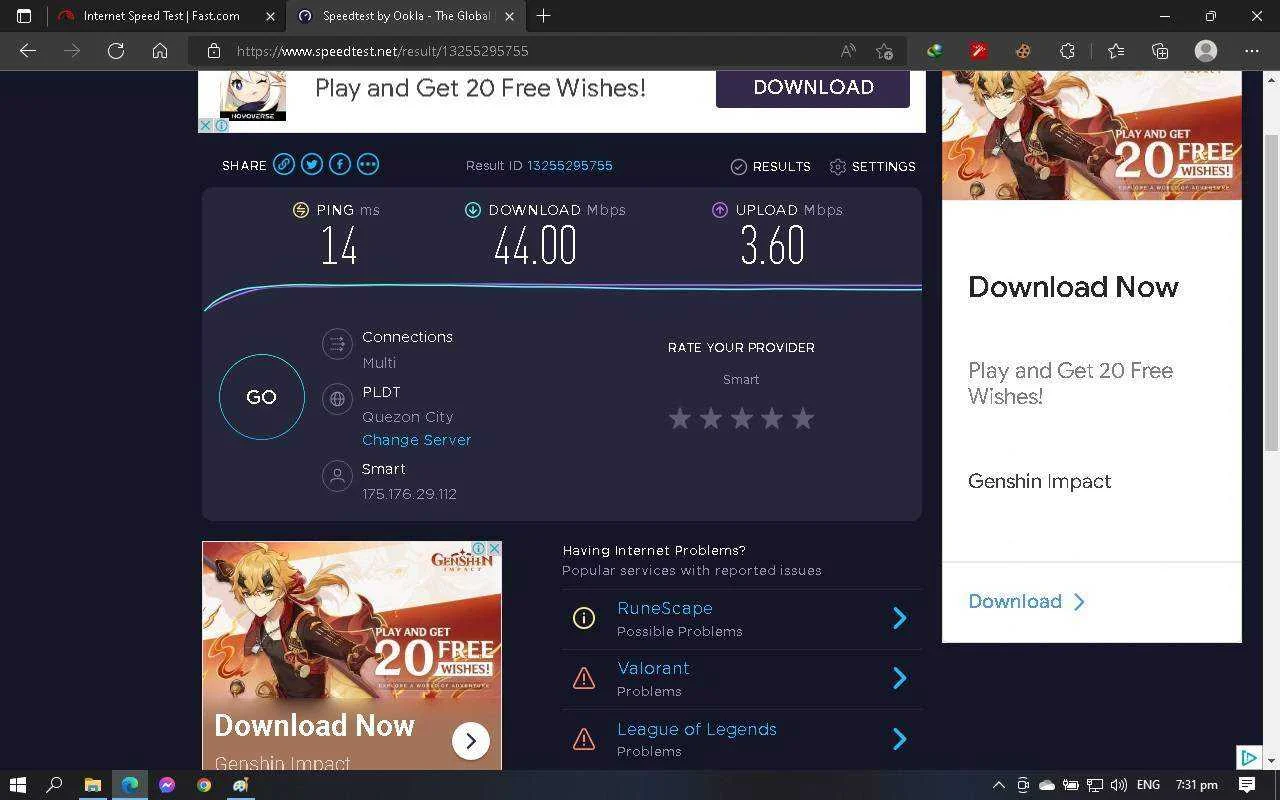Add this page to favorites
Image resolution: width=1280 pixels, height=800 pixels.
point(884,51)
